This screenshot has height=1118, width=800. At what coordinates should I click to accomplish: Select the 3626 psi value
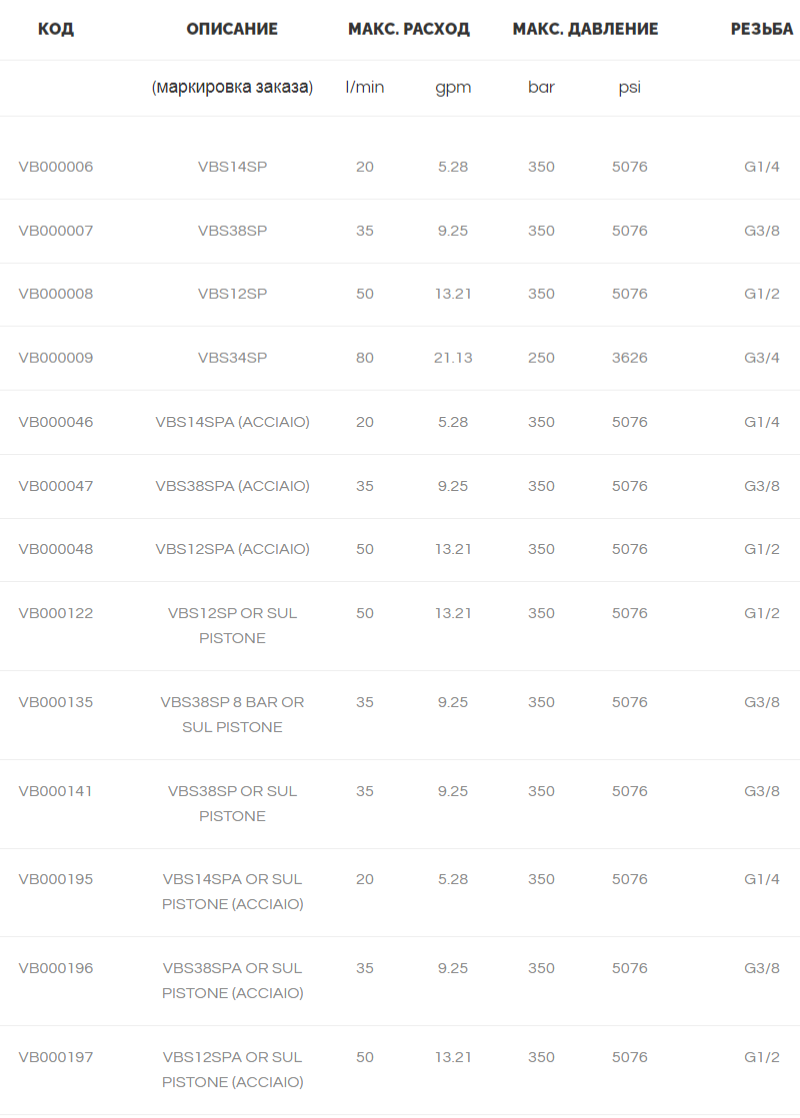click(630, 358)
